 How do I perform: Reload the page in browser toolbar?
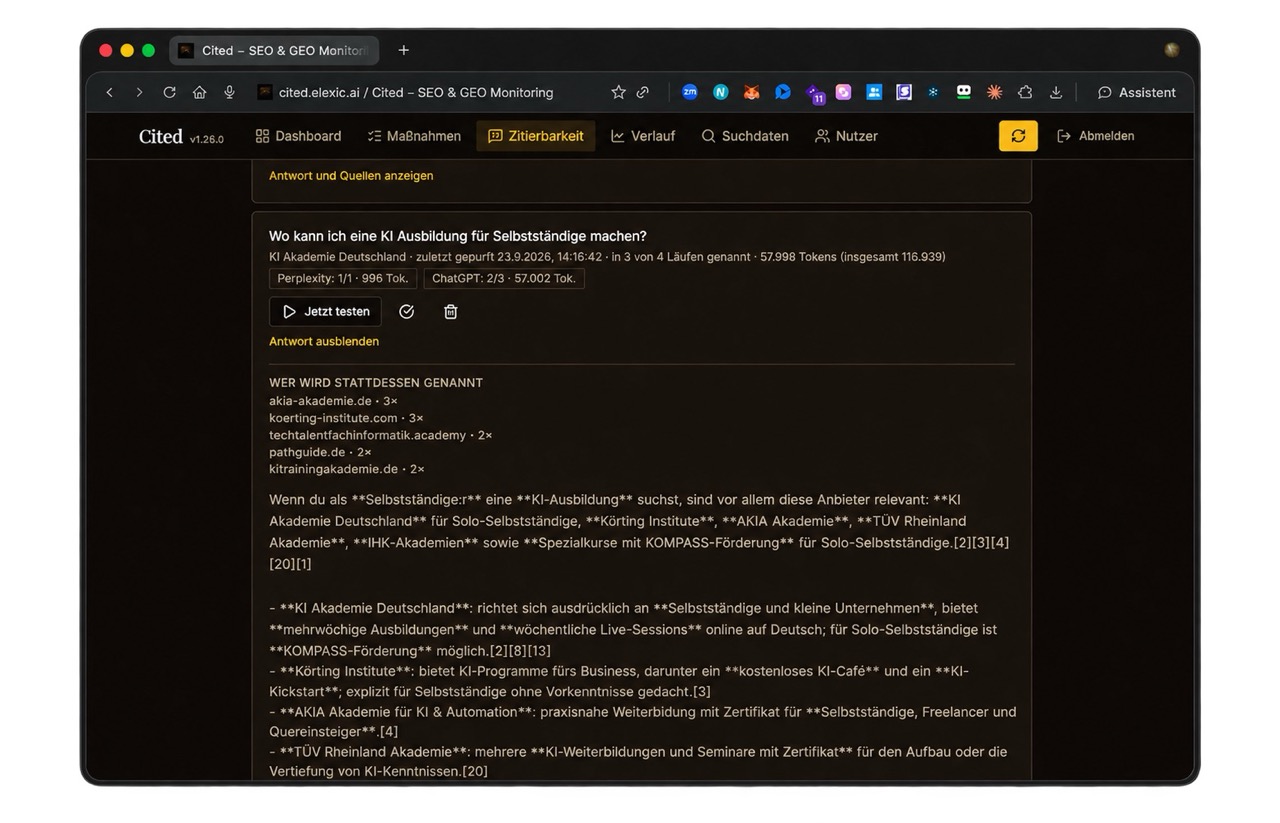click(x=170, y=92)
